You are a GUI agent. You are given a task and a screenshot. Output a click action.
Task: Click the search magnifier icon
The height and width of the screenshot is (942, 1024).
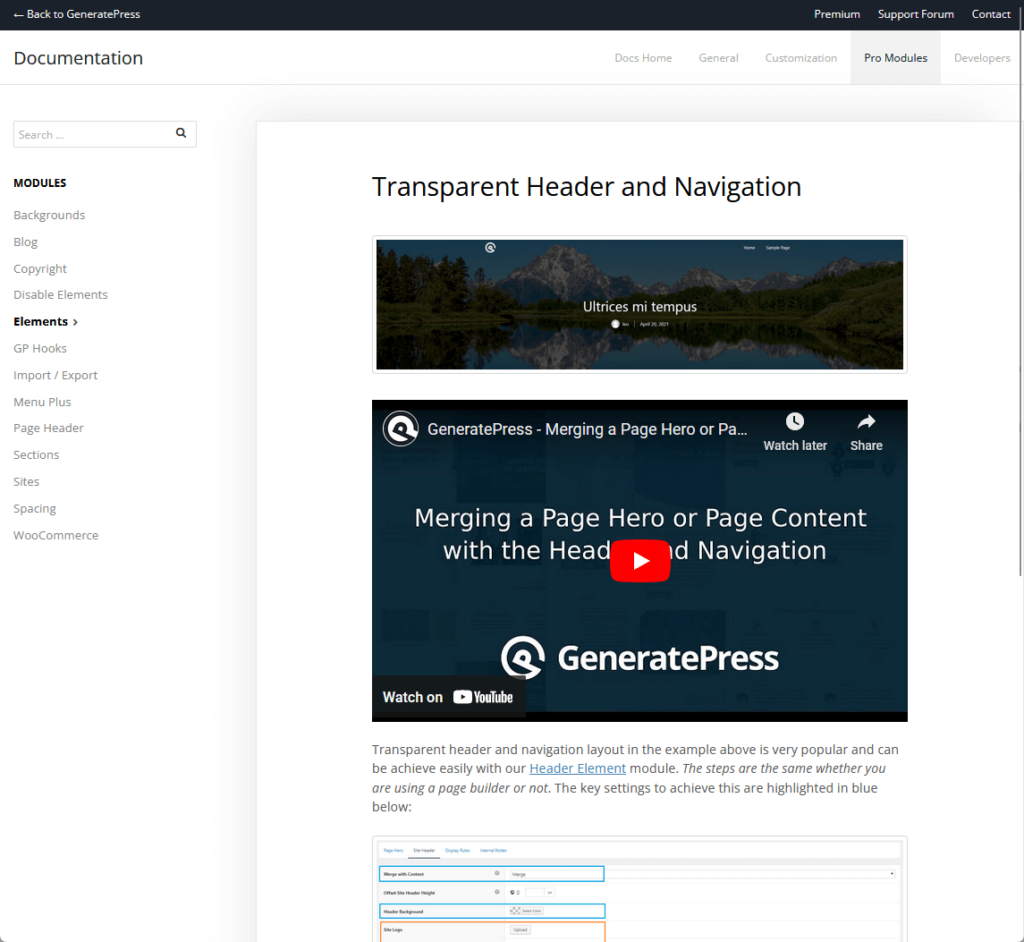point(181,133)
